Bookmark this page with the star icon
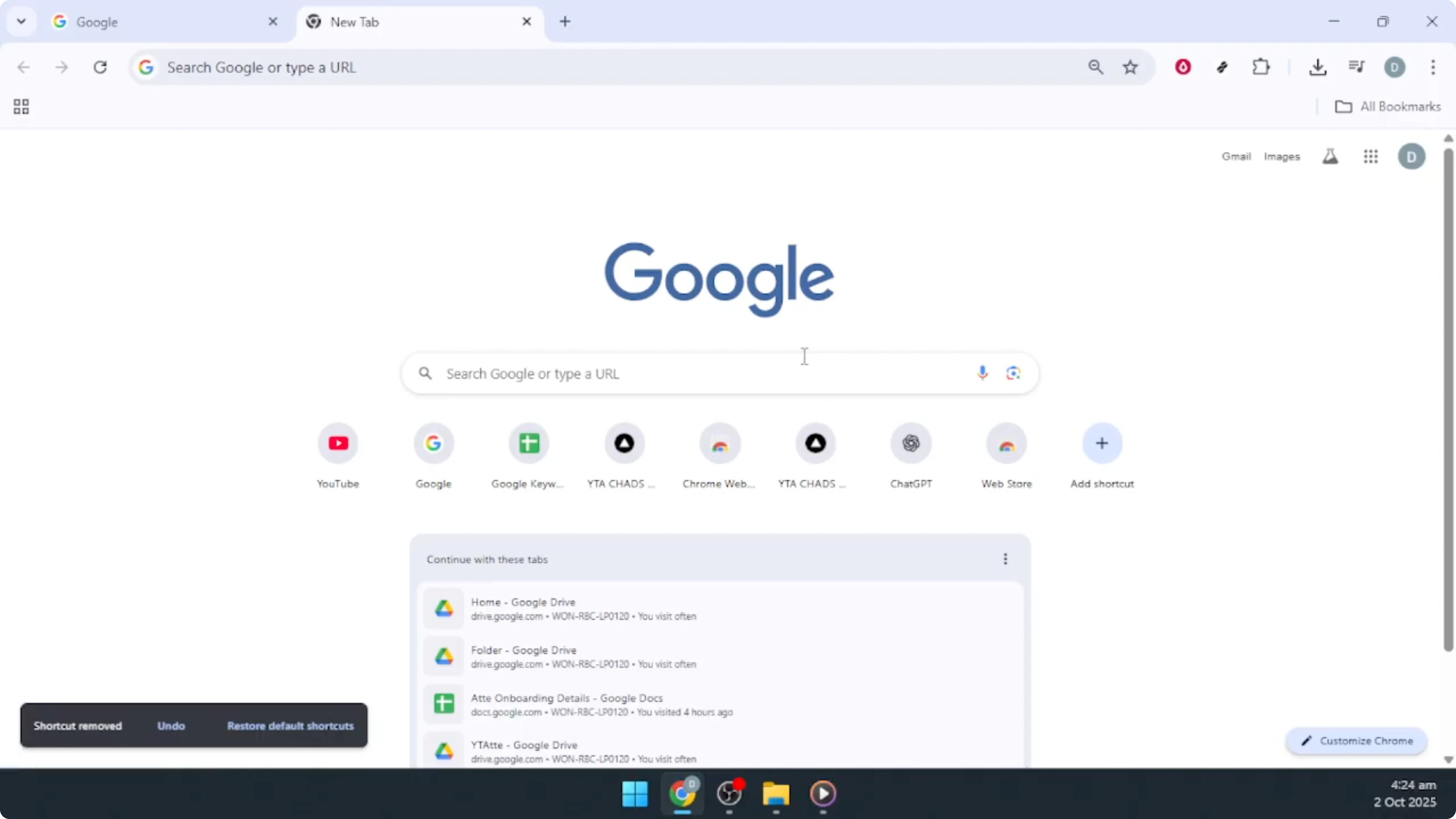 tap(1130, 67)
